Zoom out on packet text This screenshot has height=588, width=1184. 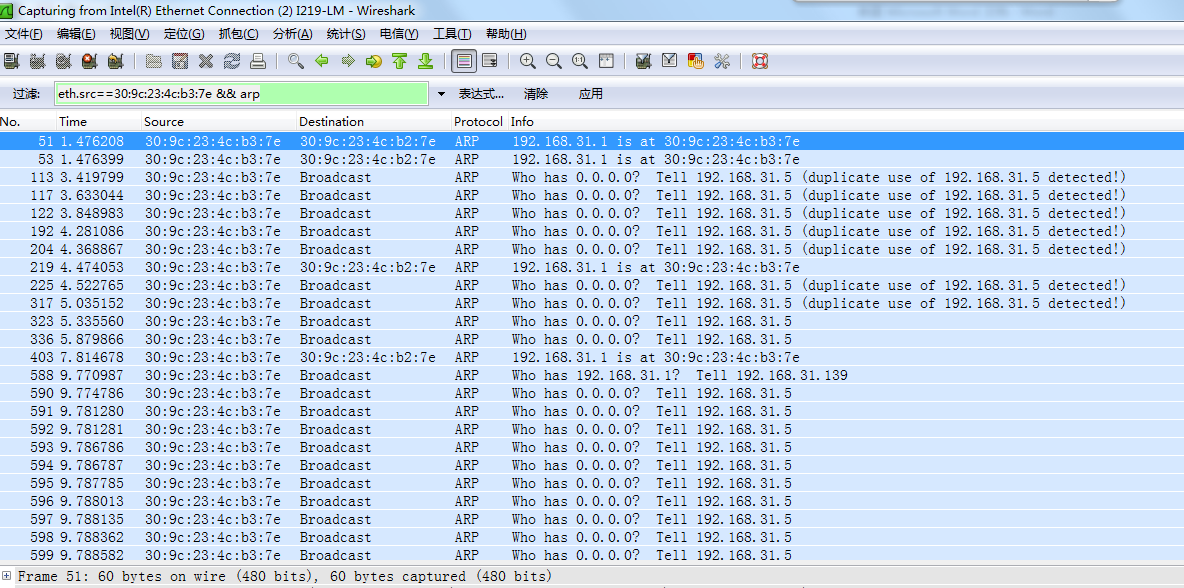pyautogui.click(x=553, y=61)
